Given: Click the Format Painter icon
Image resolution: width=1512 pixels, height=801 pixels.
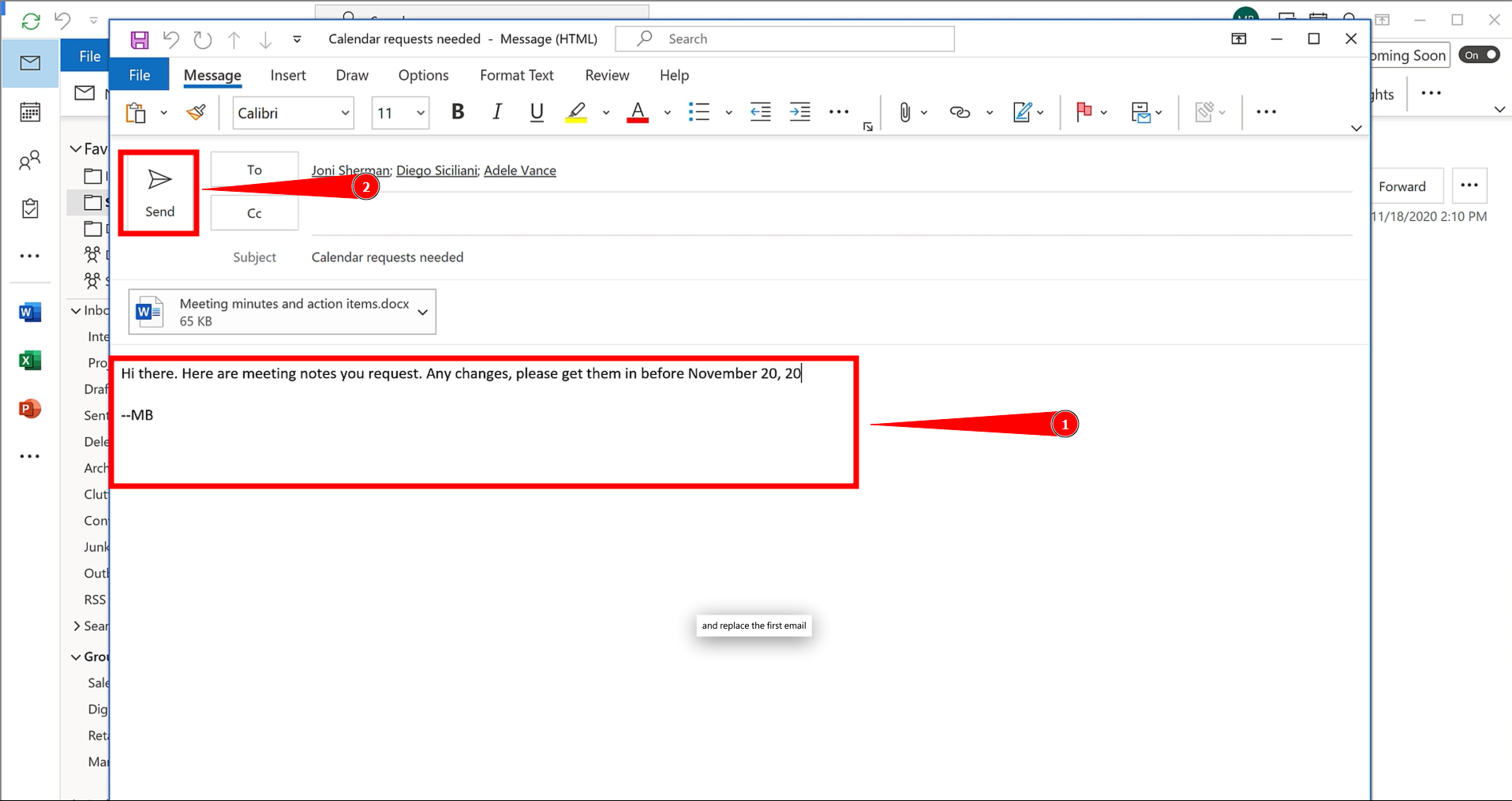Looking at the screenshot, I should tap(196, 112).
